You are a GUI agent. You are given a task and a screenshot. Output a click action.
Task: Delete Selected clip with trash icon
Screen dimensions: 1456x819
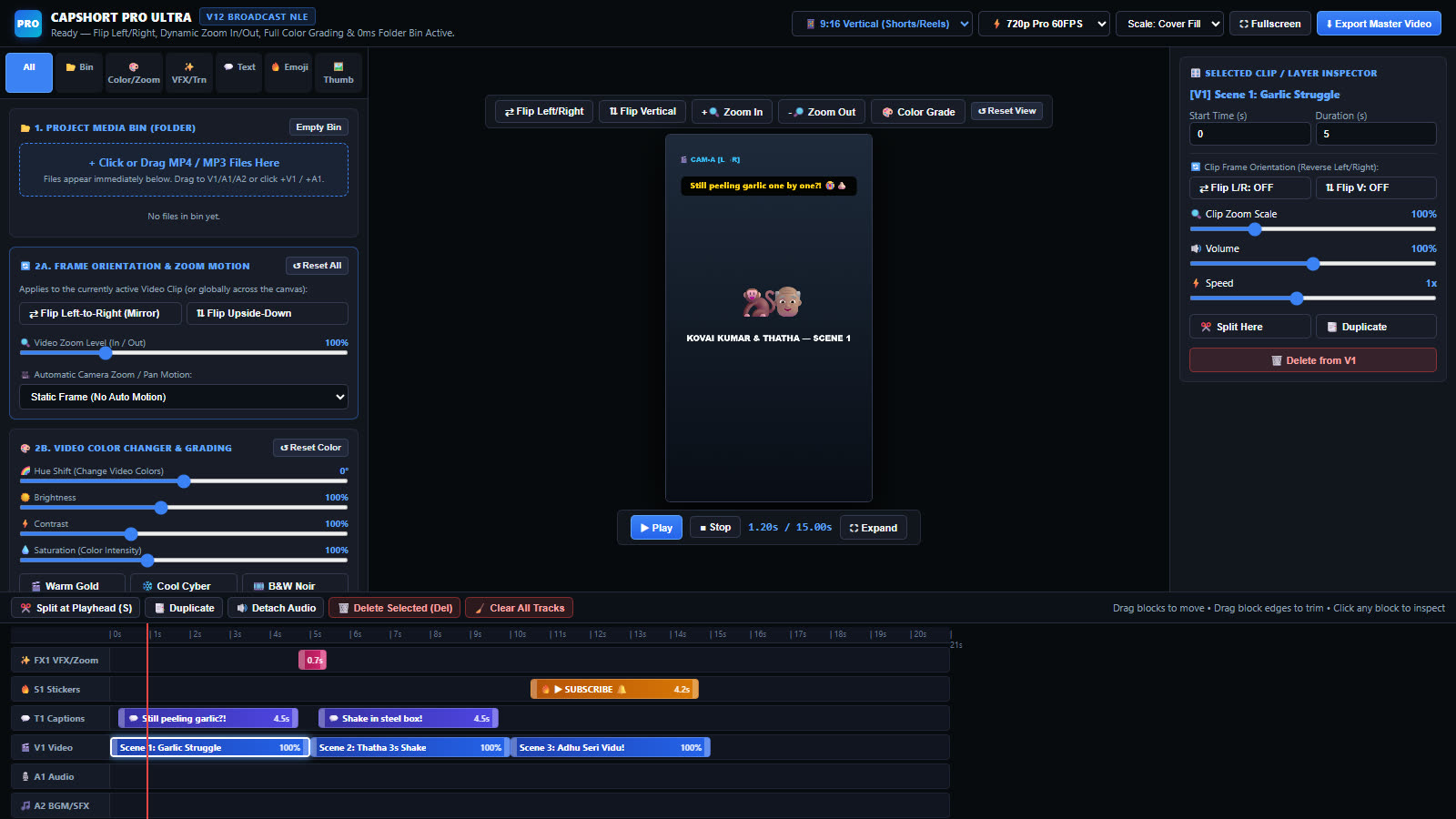point(394,608)
